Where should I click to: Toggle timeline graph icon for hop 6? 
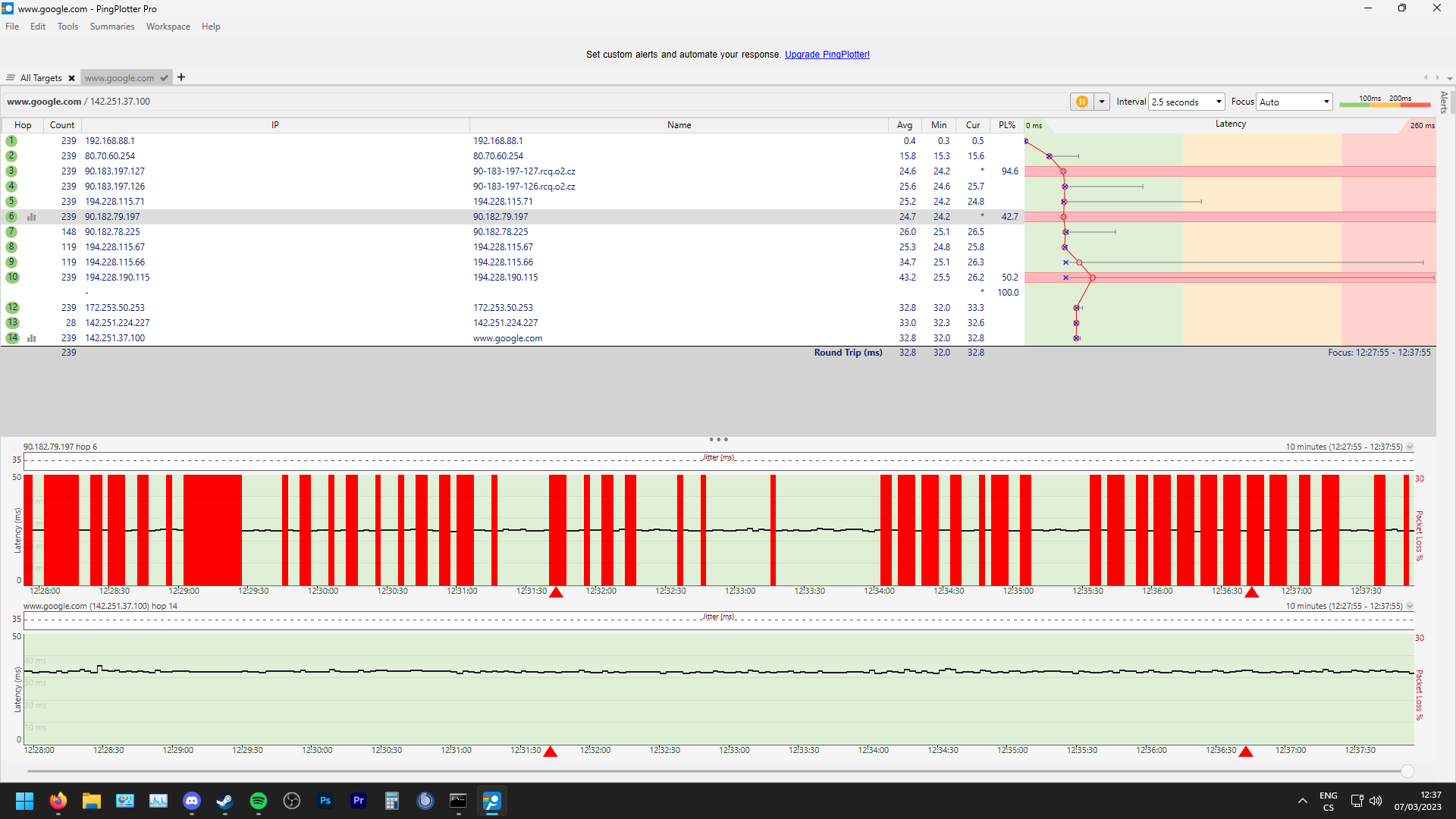(31, 217)
